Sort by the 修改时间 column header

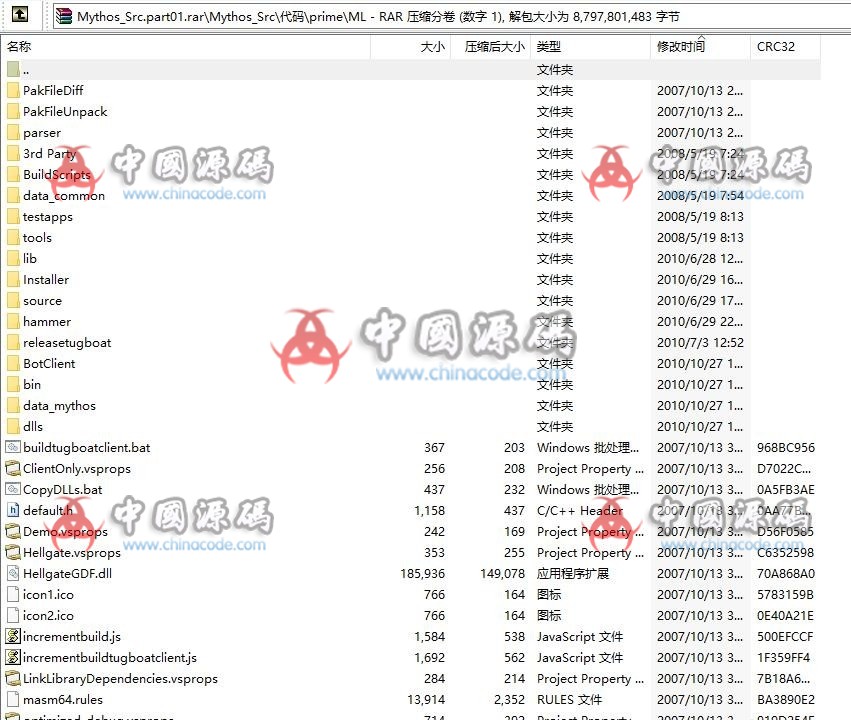coord(681,47)
